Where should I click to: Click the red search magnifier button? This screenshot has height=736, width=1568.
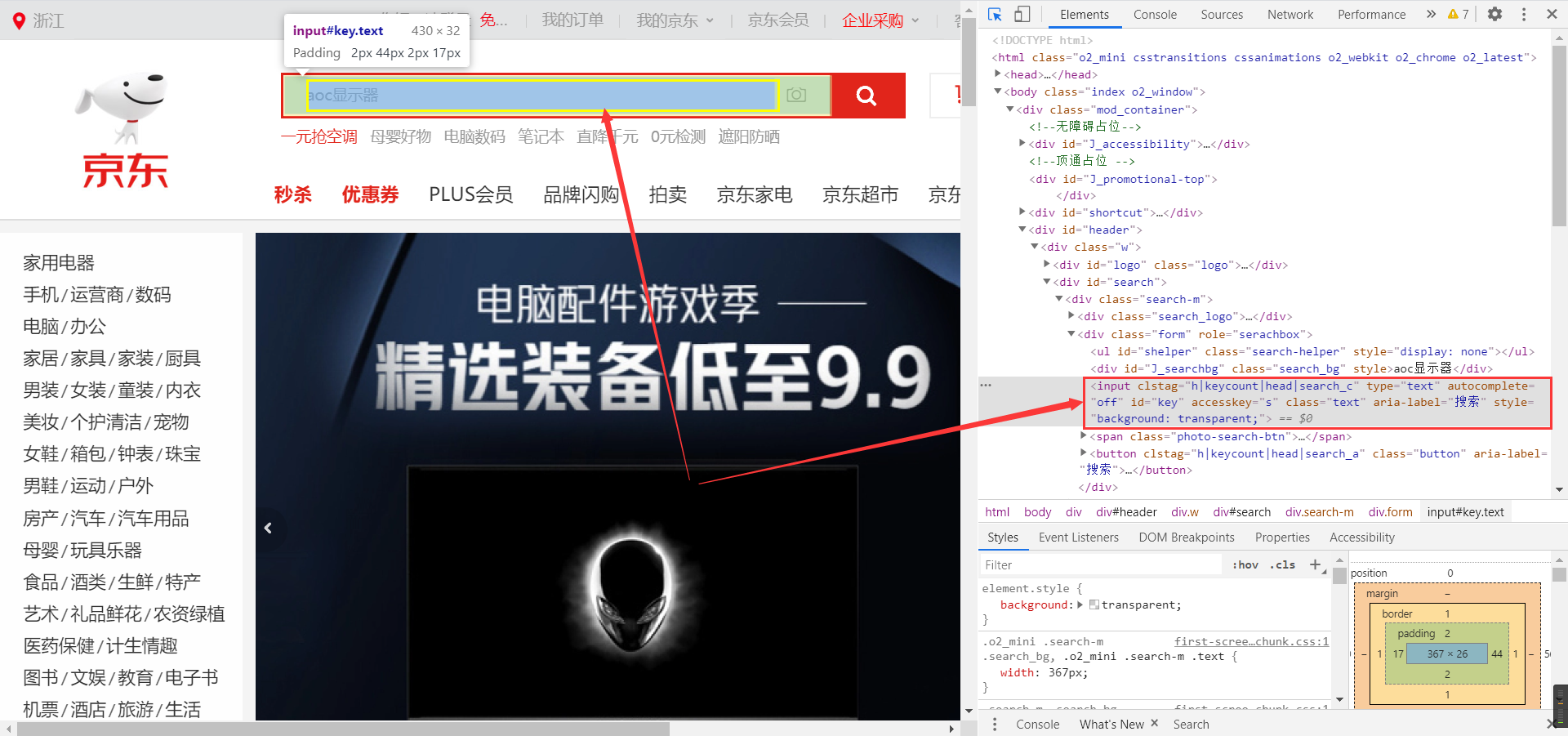coord(868,96)
